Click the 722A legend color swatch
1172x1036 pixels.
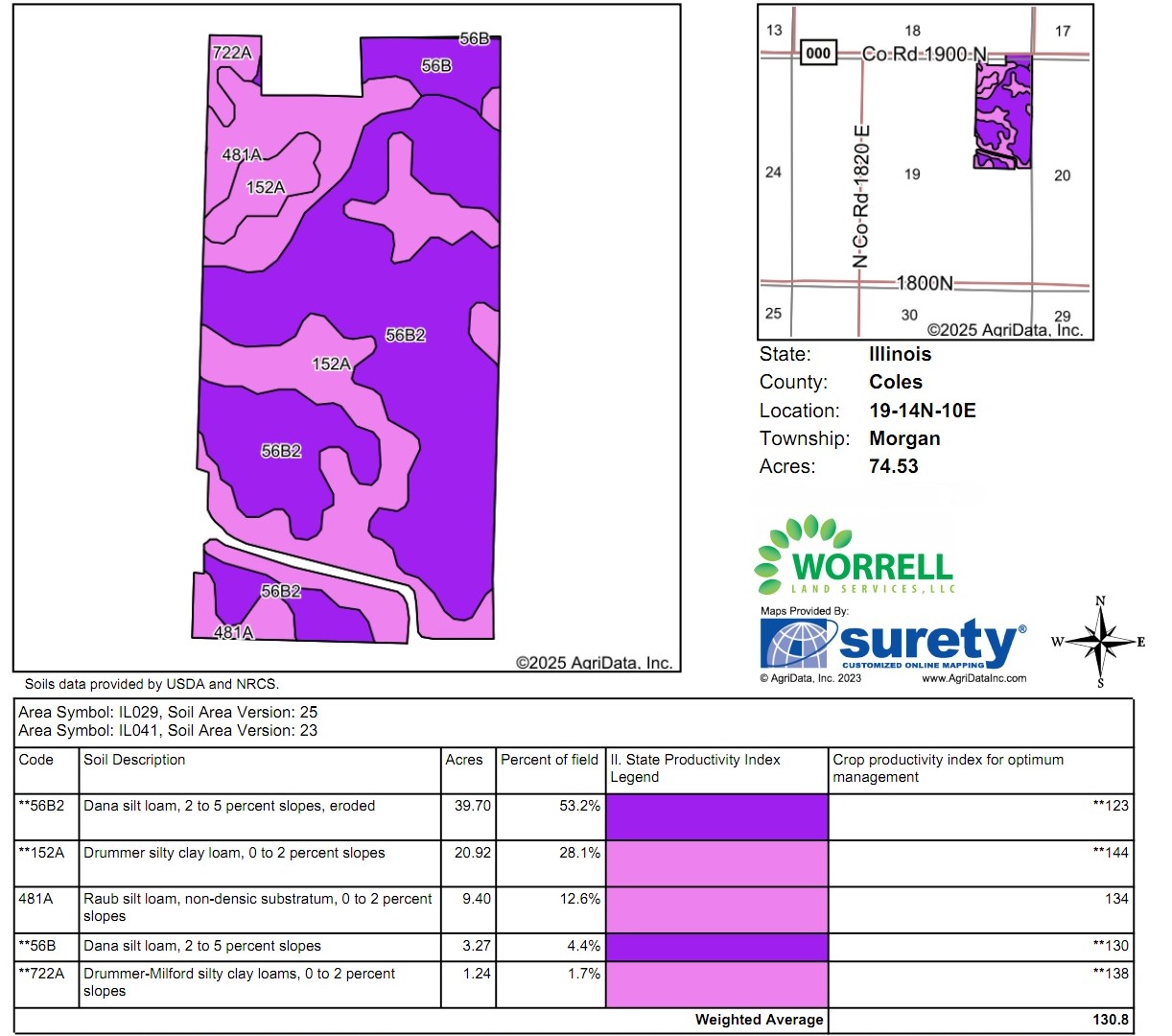point(716,984)
